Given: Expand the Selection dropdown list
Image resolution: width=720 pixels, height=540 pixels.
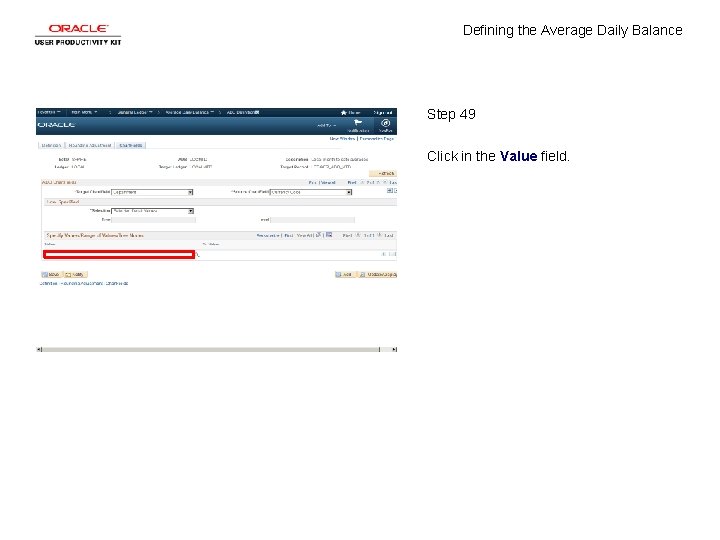Looking at the screenshot, I should click(x=152, y=211).
